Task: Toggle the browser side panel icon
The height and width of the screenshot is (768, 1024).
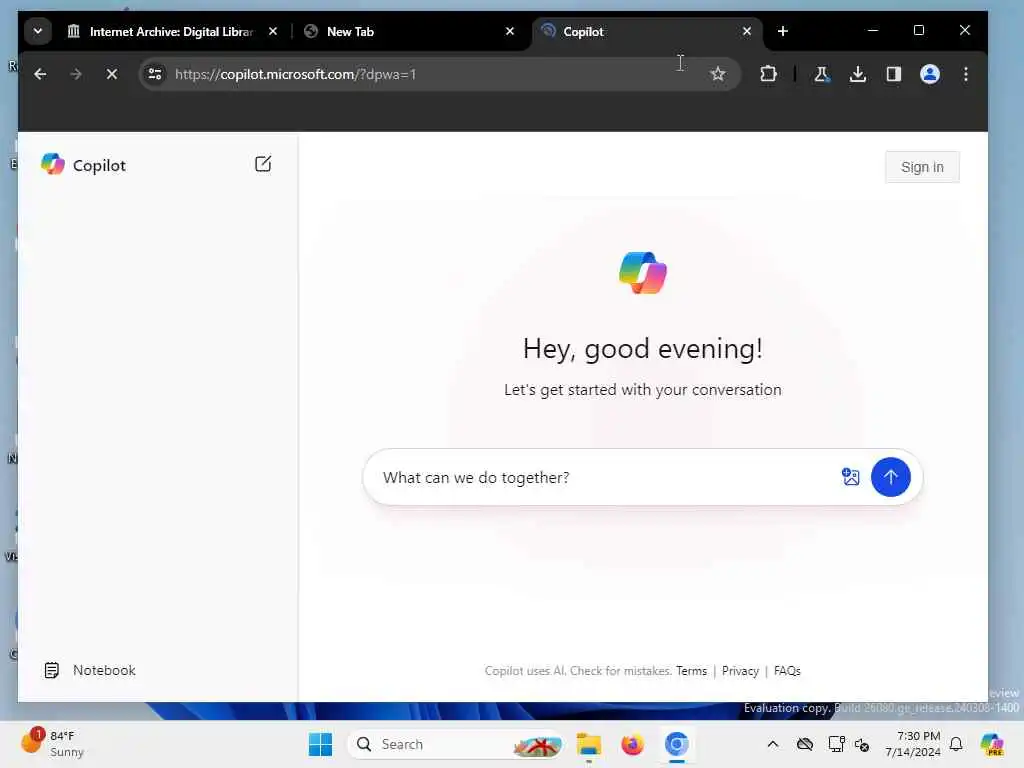Action: point(893,74)
